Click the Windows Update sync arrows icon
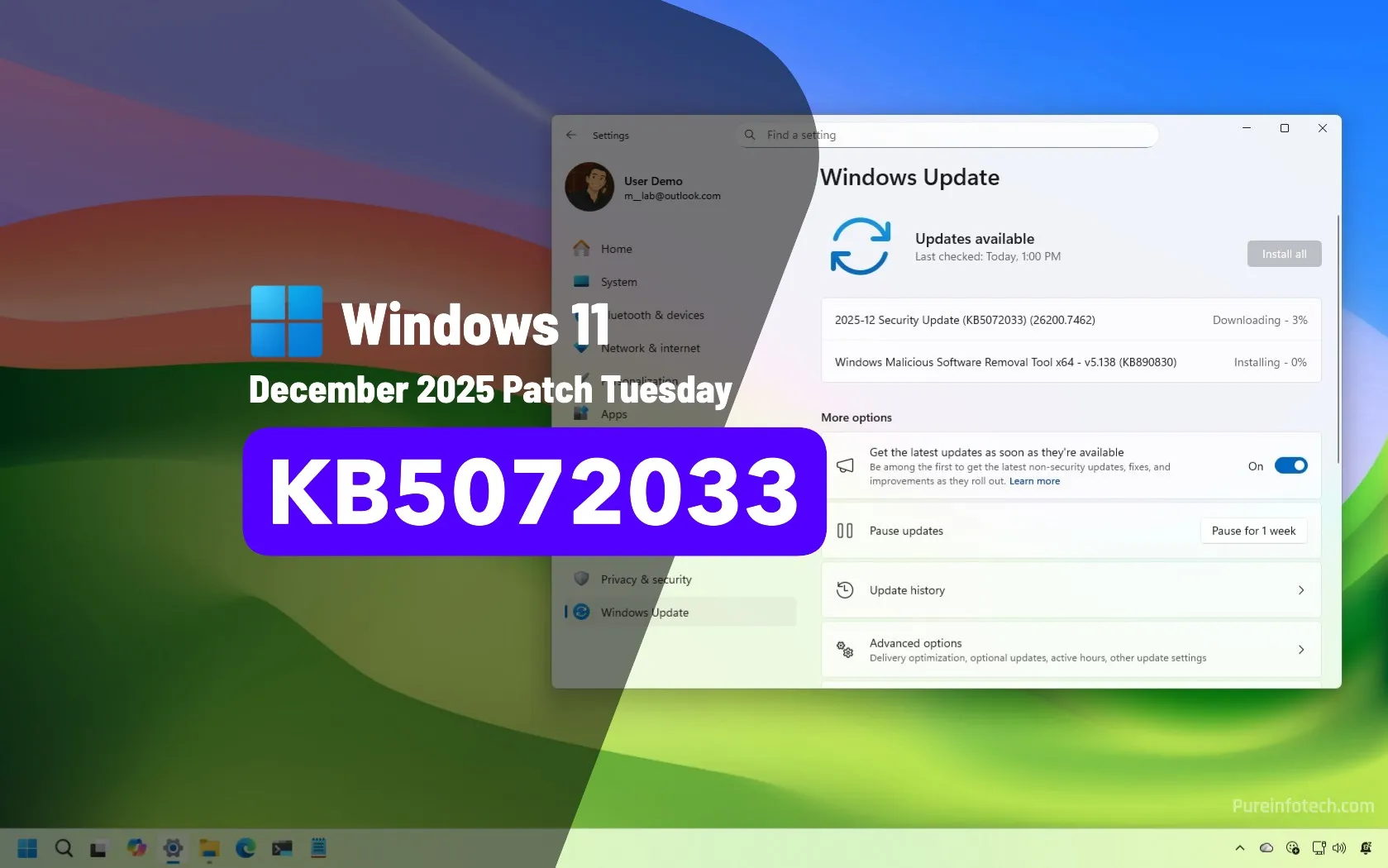This screenshot has height=868, width=1388. pyautogui.click(x=860, y=246)
